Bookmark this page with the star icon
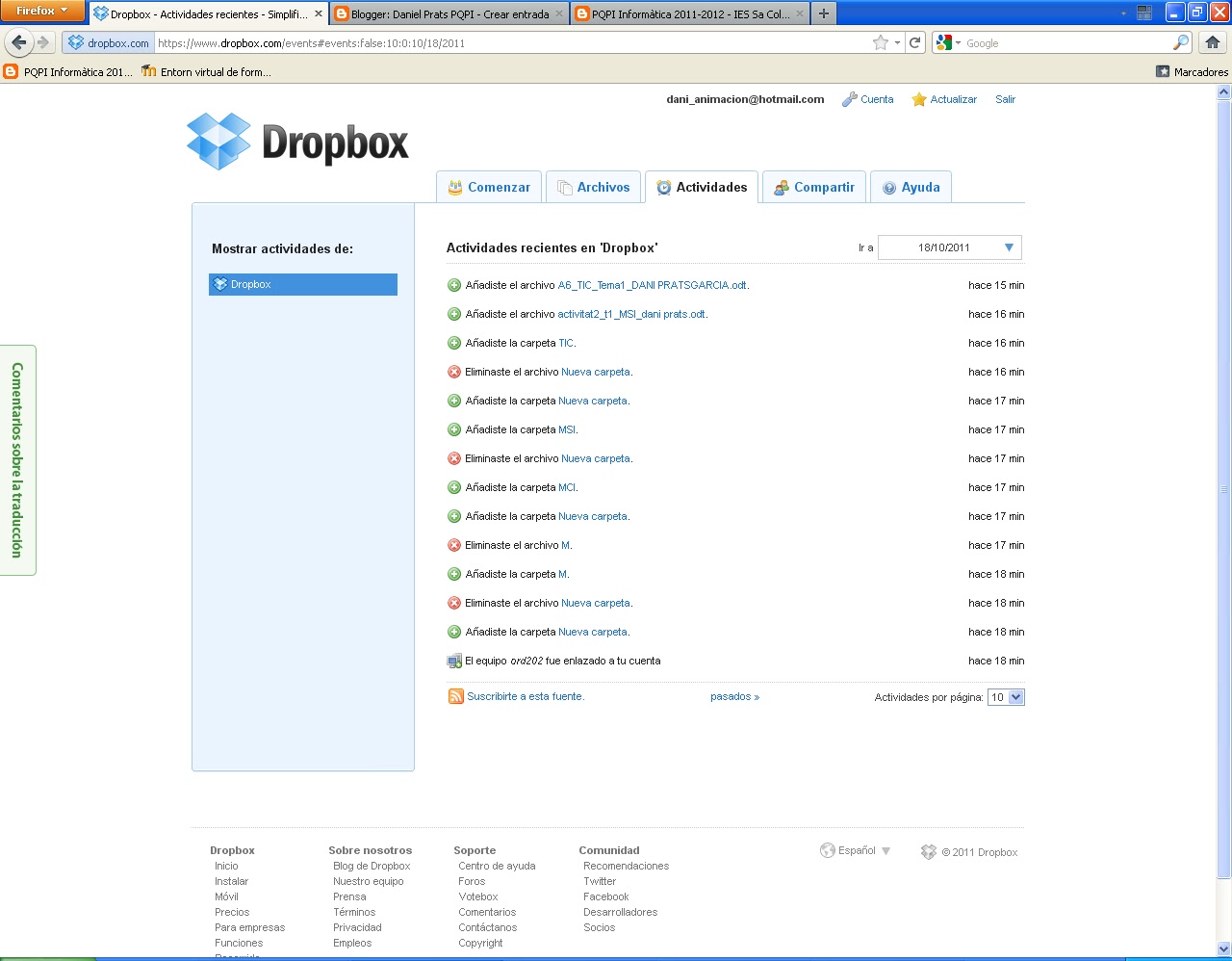1232x961 pixels. [x=880, y=42]
